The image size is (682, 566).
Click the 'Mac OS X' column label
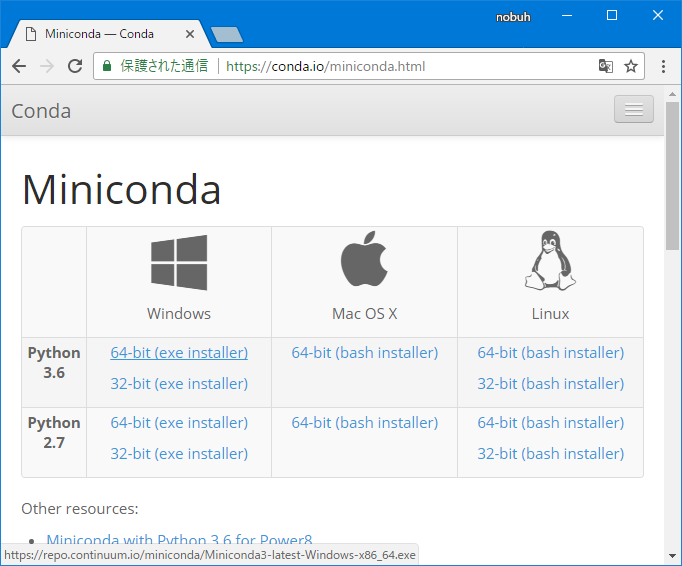pyautogui.click(x=364, y=314)
